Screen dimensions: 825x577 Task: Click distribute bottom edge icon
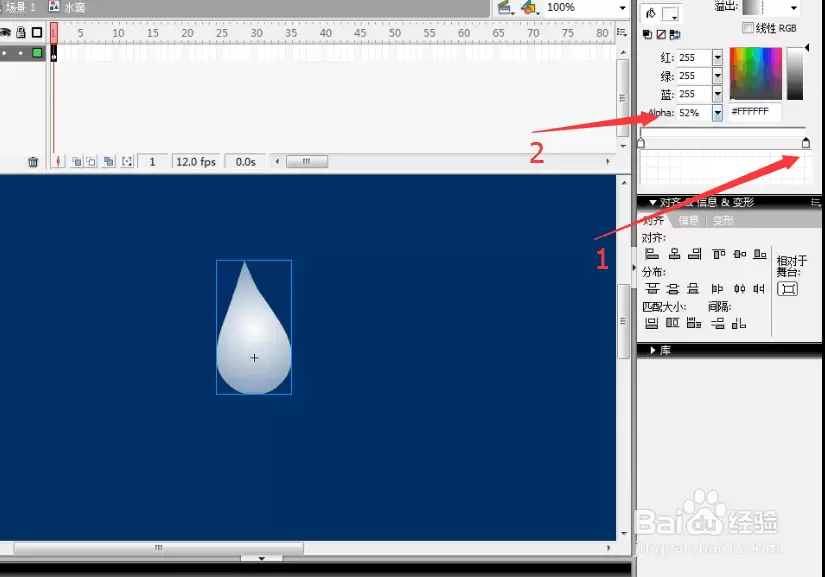click(693, 288)
